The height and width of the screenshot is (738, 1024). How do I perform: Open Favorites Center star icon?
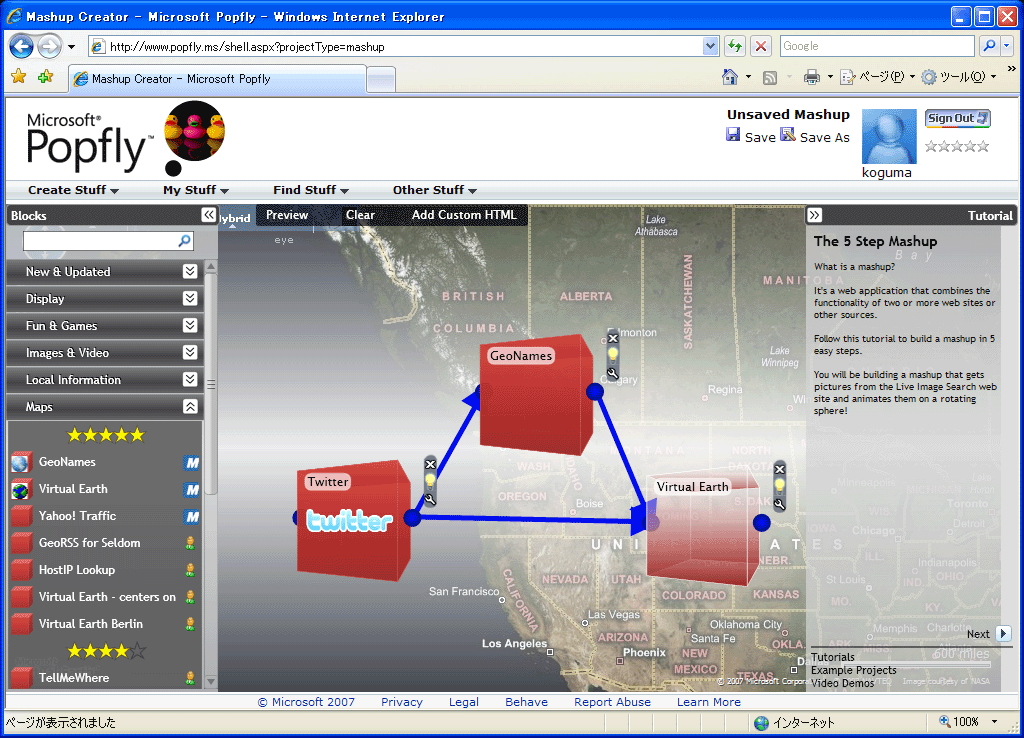(18, 77)
